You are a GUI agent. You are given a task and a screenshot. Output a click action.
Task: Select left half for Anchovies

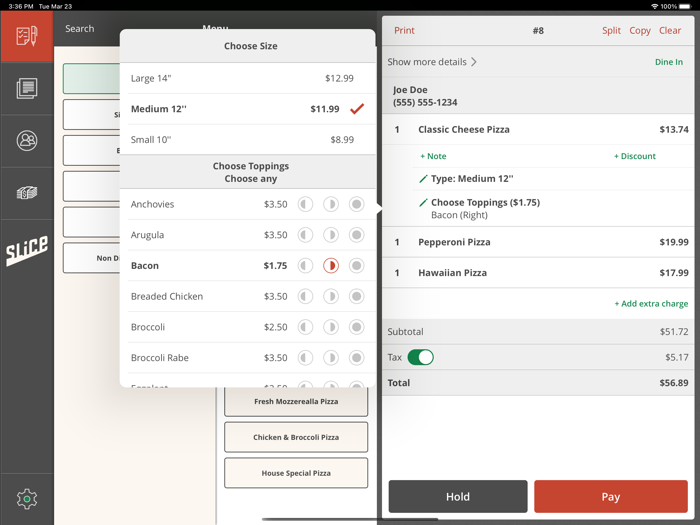pos(305,204)
